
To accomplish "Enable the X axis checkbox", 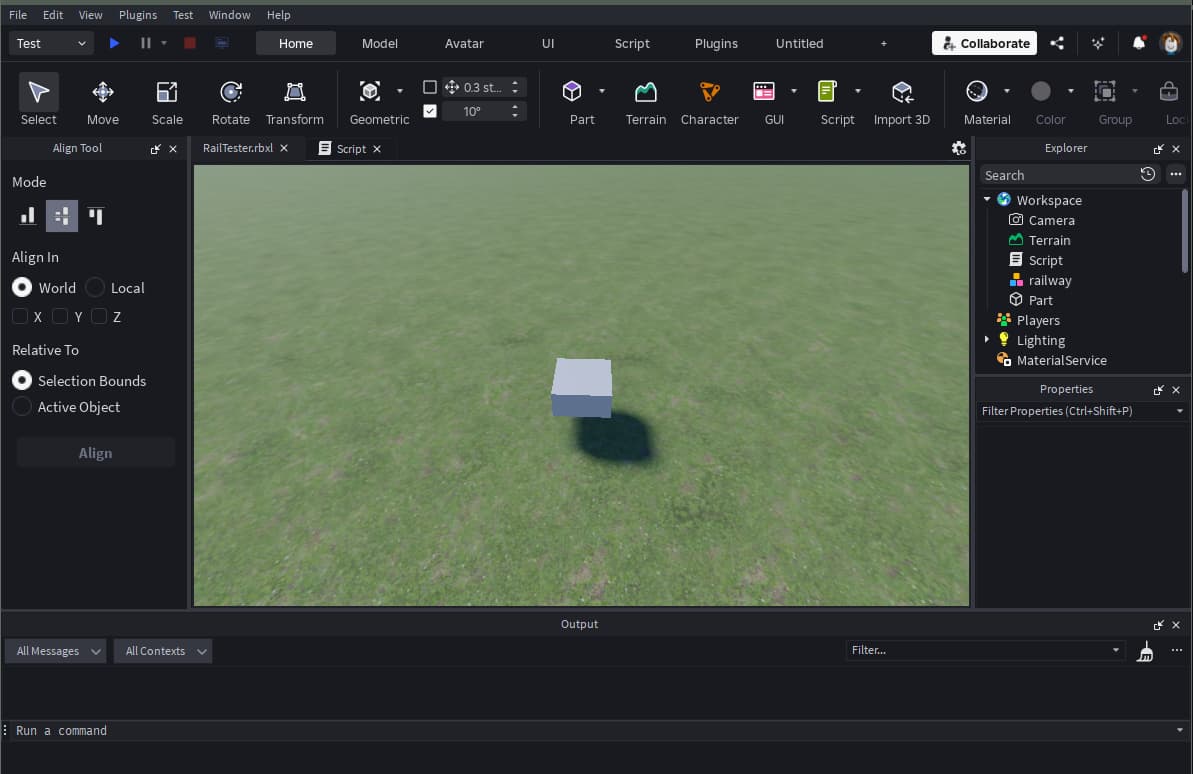I will [x=21, y=317].
